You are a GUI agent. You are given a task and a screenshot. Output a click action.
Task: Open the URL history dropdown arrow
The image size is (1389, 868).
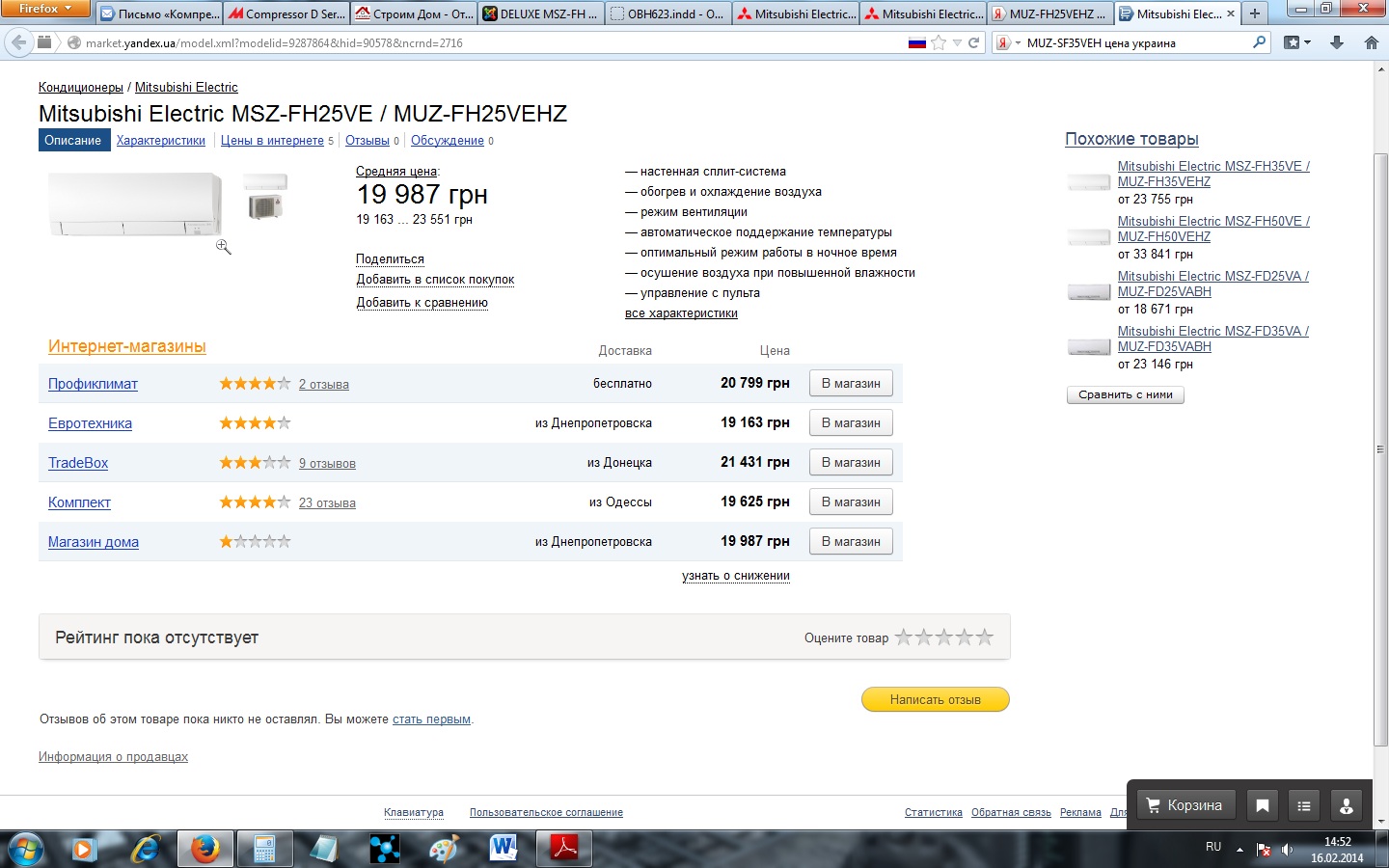click(957, 42)
